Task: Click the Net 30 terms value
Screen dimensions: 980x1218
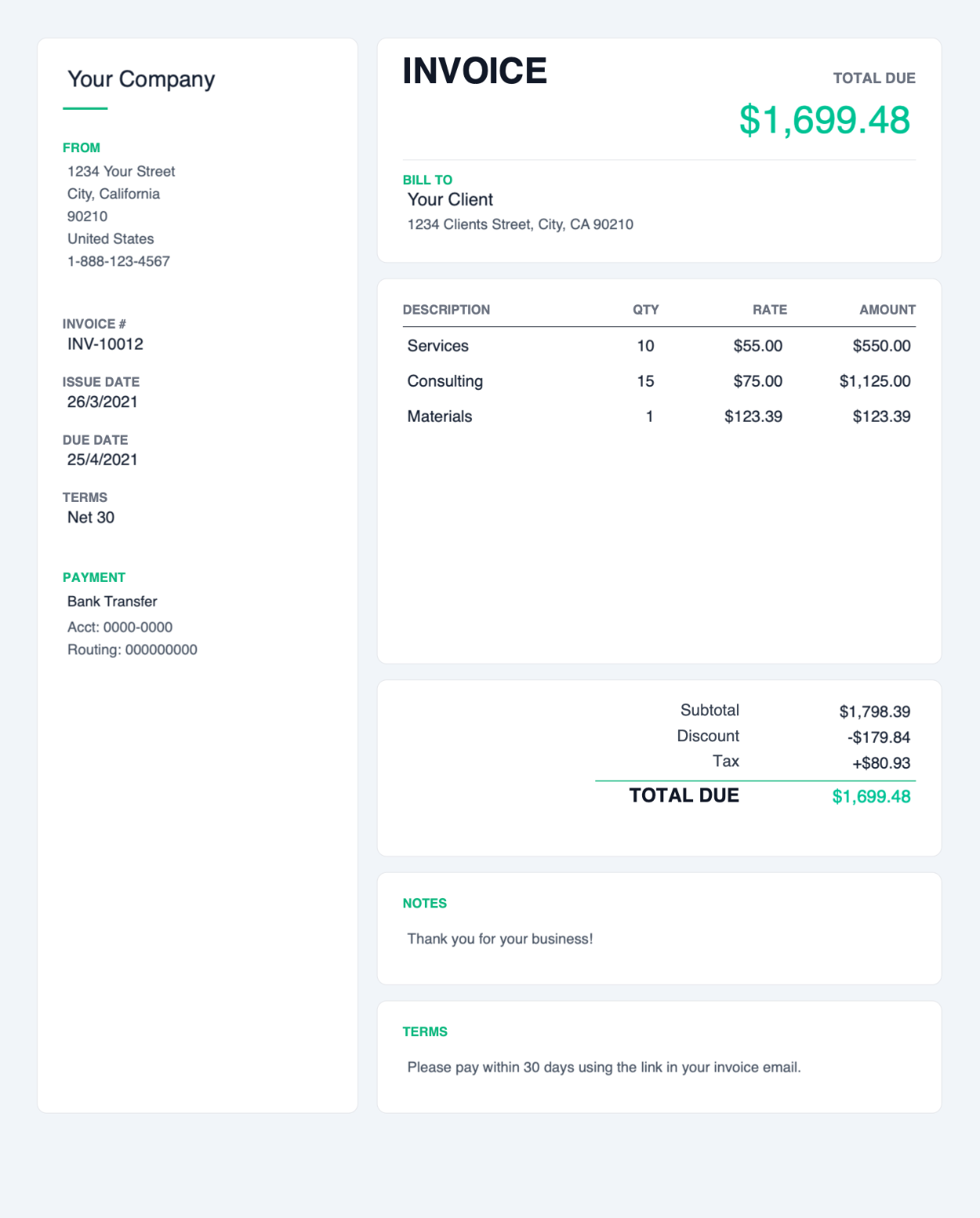Action: [91, 517]
